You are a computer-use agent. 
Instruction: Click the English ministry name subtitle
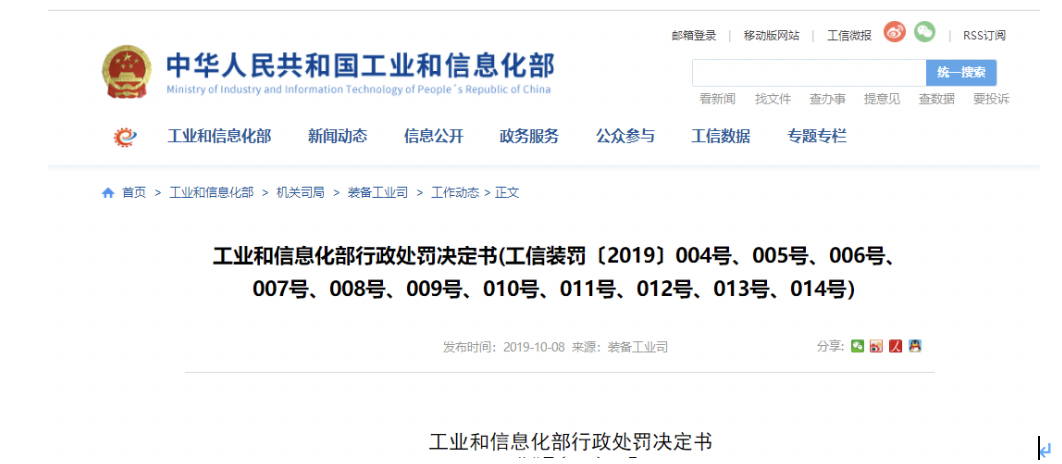coord(358,89)
